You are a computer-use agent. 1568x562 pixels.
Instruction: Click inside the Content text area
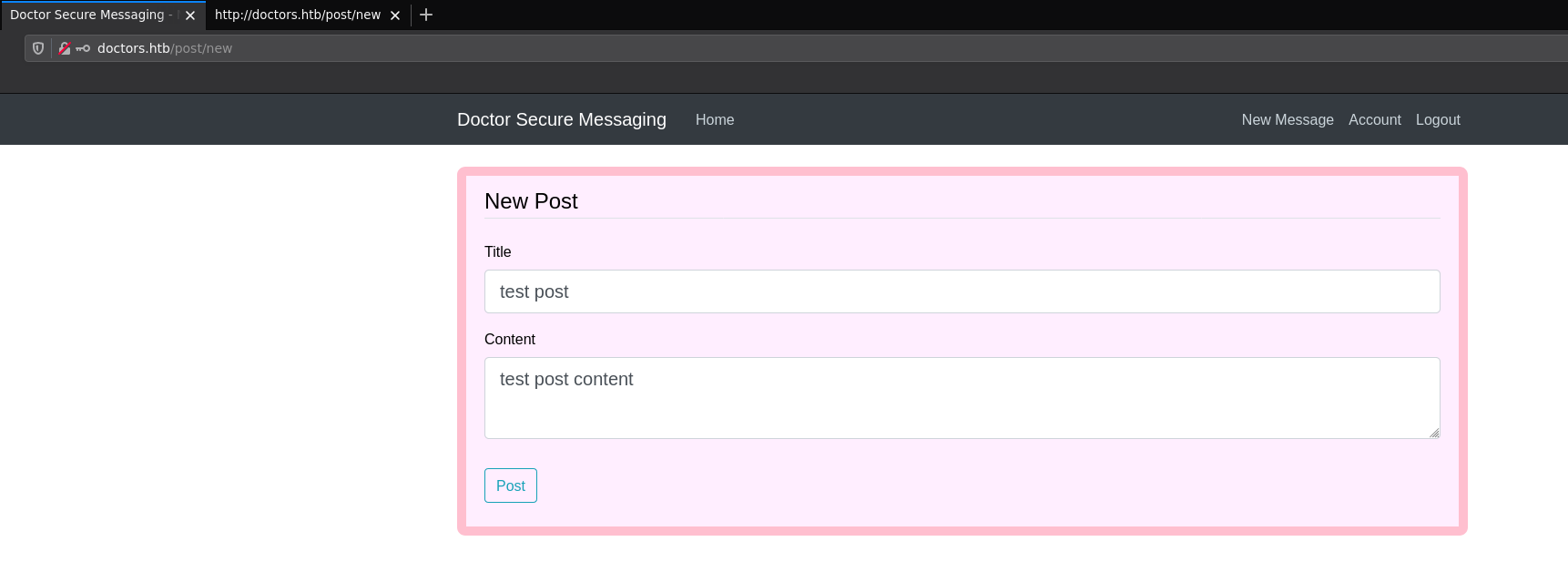pyautogui.click(x=962, y=398)
